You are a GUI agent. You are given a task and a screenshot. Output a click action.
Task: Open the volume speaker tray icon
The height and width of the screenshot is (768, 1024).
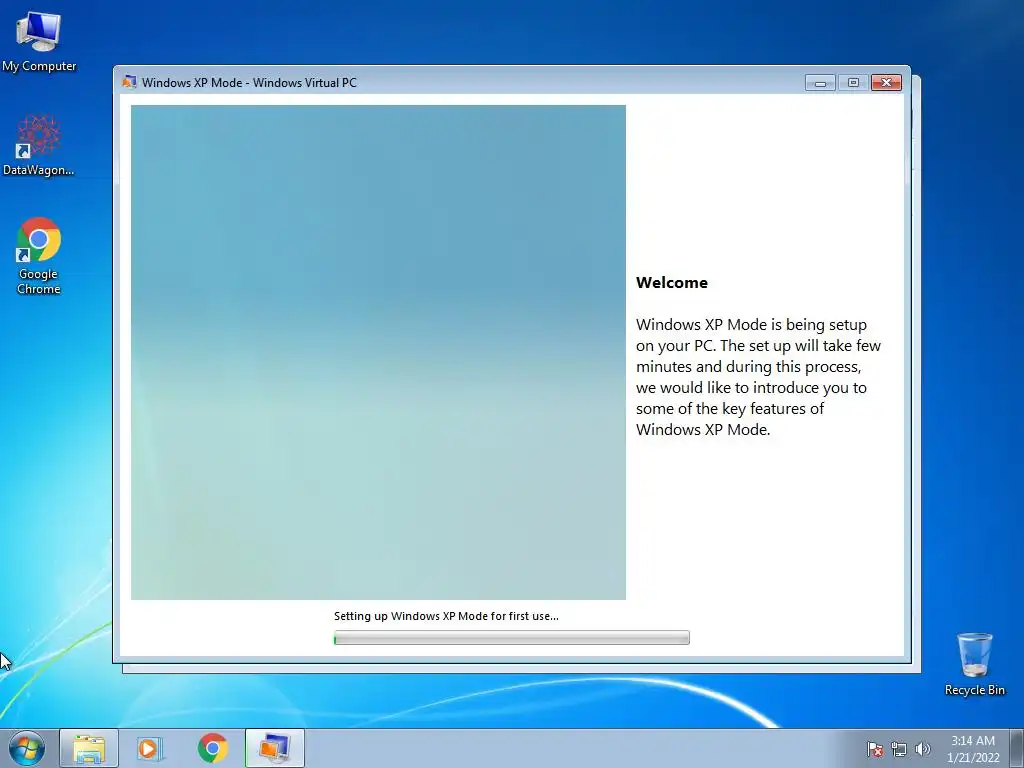922,749
